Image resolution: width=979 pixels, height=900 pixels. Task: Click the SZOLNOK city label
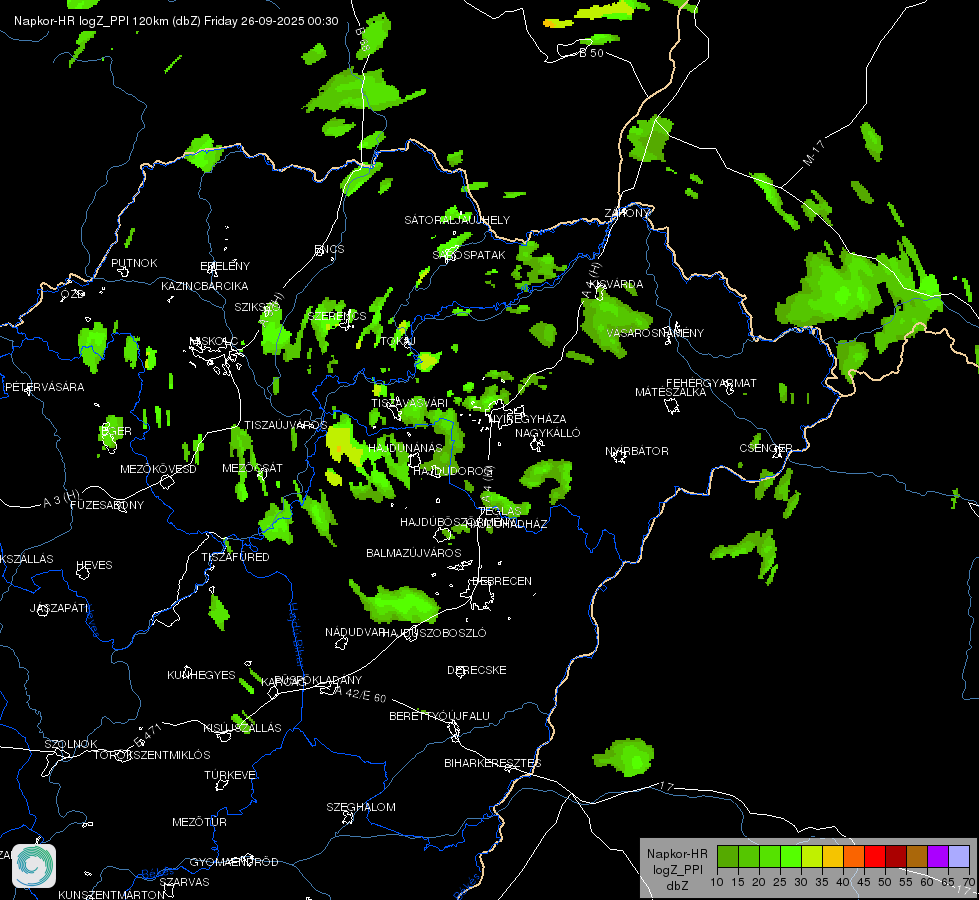point(71,744)
